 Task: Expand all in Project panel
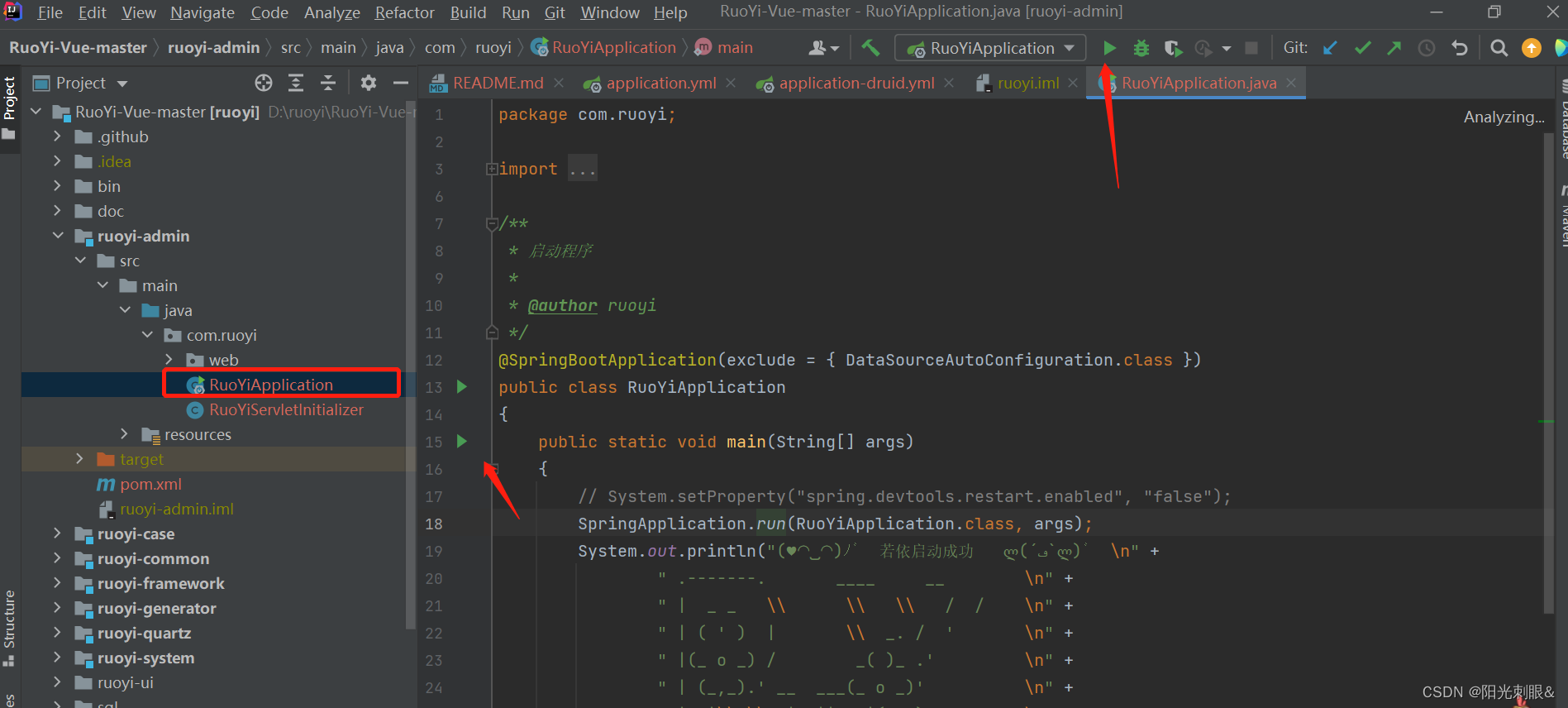[x=296, y=83]
